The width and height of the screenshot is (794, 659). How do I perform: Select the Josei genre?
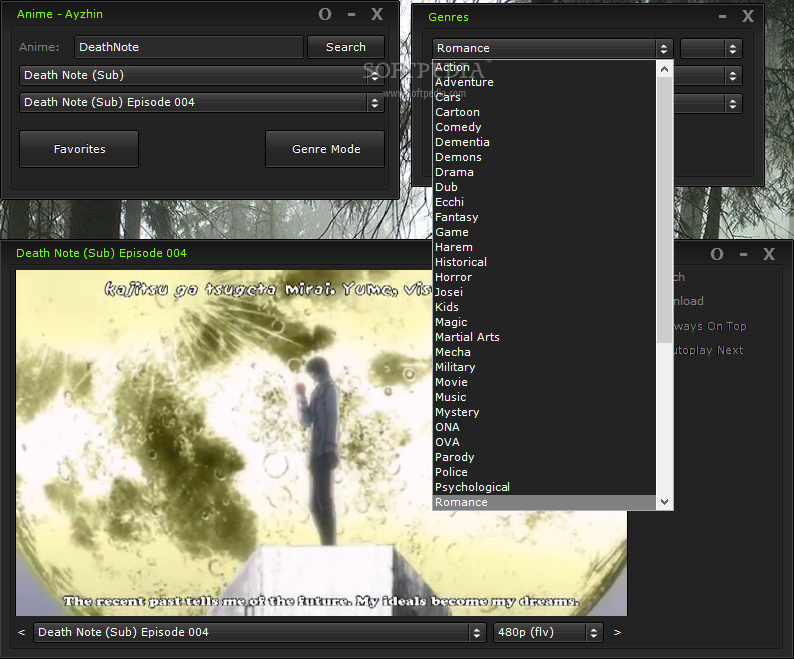click(x=544, y=292)
